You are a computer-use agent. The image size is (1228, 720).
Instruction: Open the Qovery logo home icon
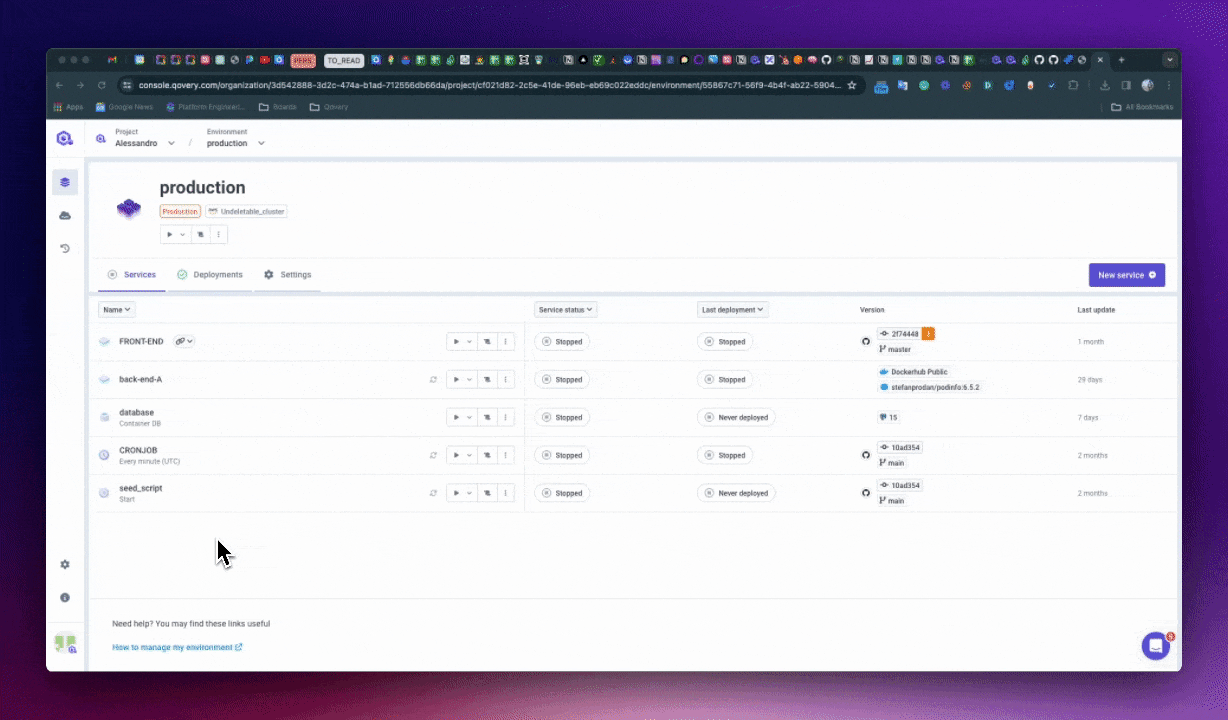coord(65,138)
